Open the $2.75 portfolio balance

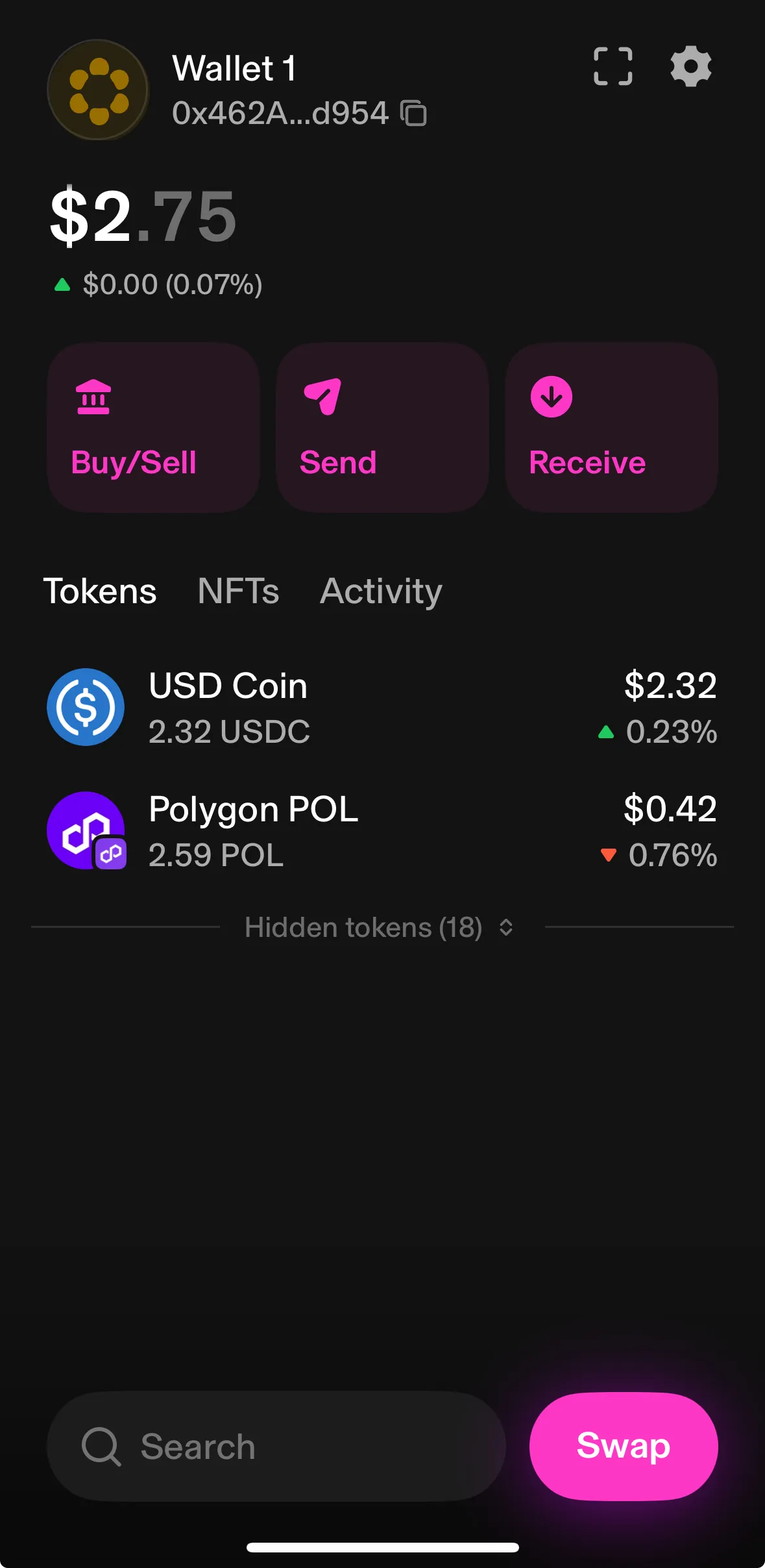[x=143, y=216]
